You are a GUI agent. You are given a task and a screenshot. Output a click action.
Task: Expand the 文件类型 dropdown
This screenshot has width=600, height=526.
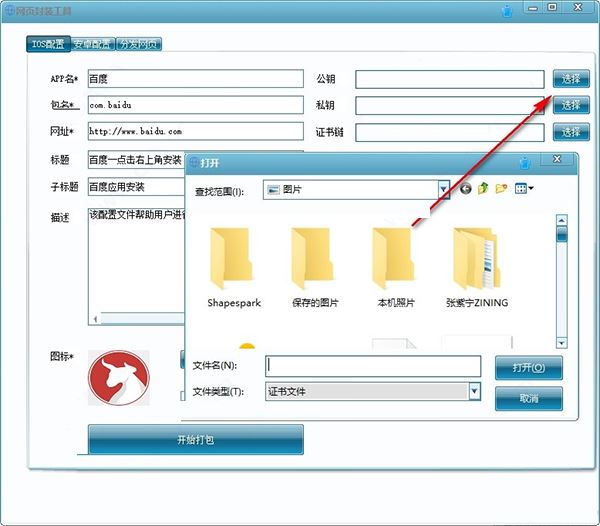[x=474, y=391]
